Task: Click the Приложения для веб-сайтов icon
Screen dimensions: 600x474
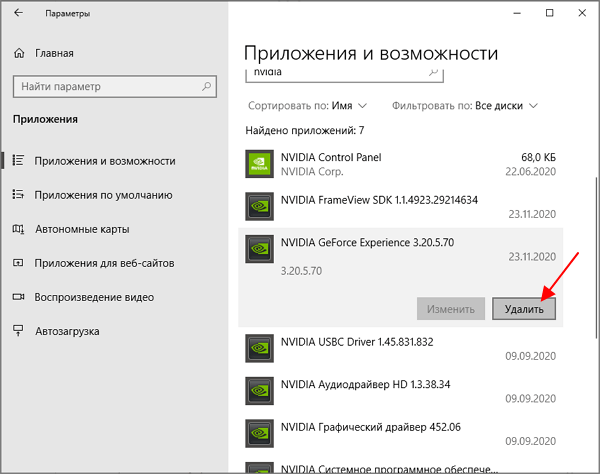Action: point(18,263)
